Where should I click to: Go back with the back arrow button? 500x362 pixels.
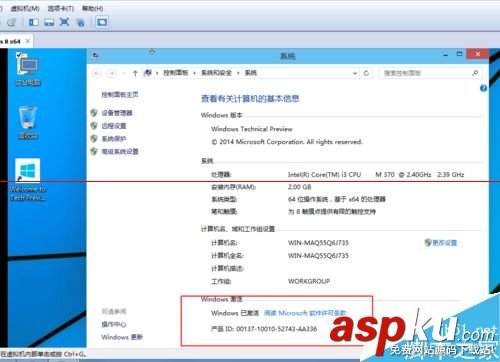[97, 73]
